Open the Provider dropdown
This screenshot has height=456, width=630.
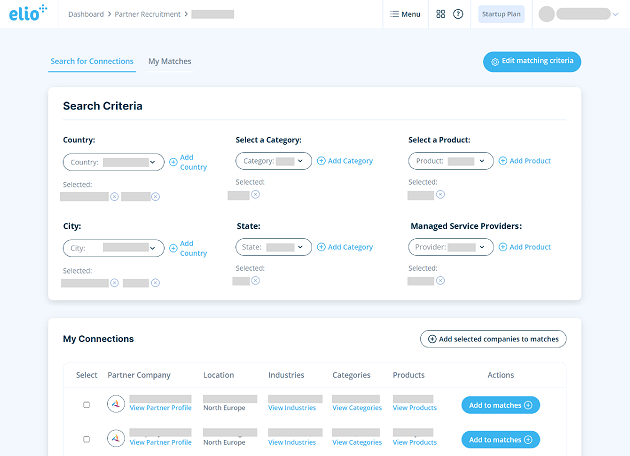(x=451, y=247)
